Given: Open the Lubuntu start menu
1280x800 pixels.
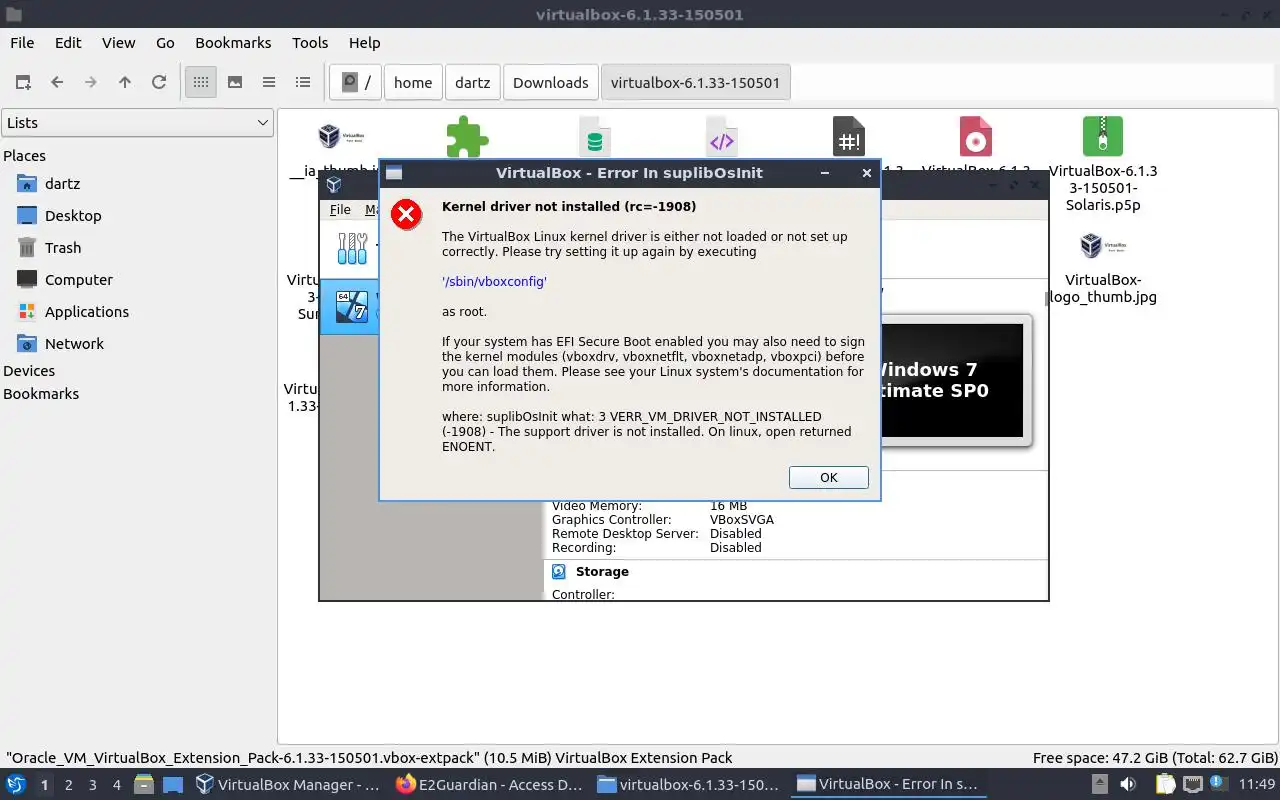Looking at the screenshot, I should (x=17, y=785).
